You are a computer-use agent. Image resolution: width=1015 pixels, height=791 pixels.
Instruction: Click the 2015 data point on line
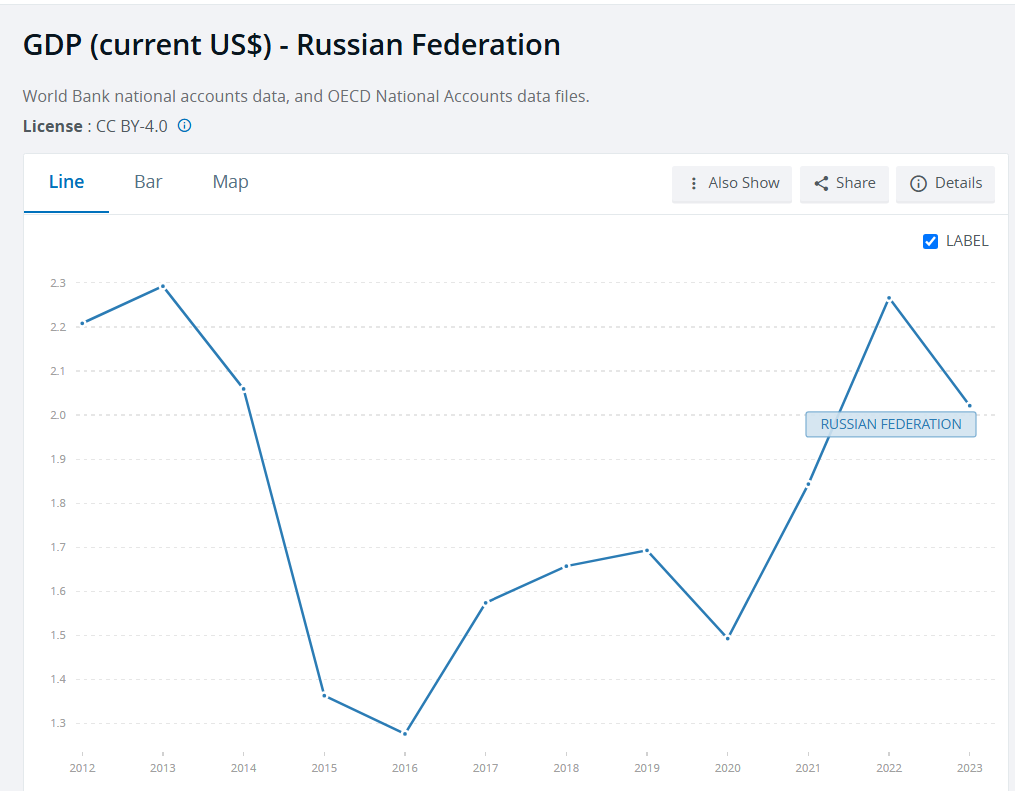tap(324, 696)
